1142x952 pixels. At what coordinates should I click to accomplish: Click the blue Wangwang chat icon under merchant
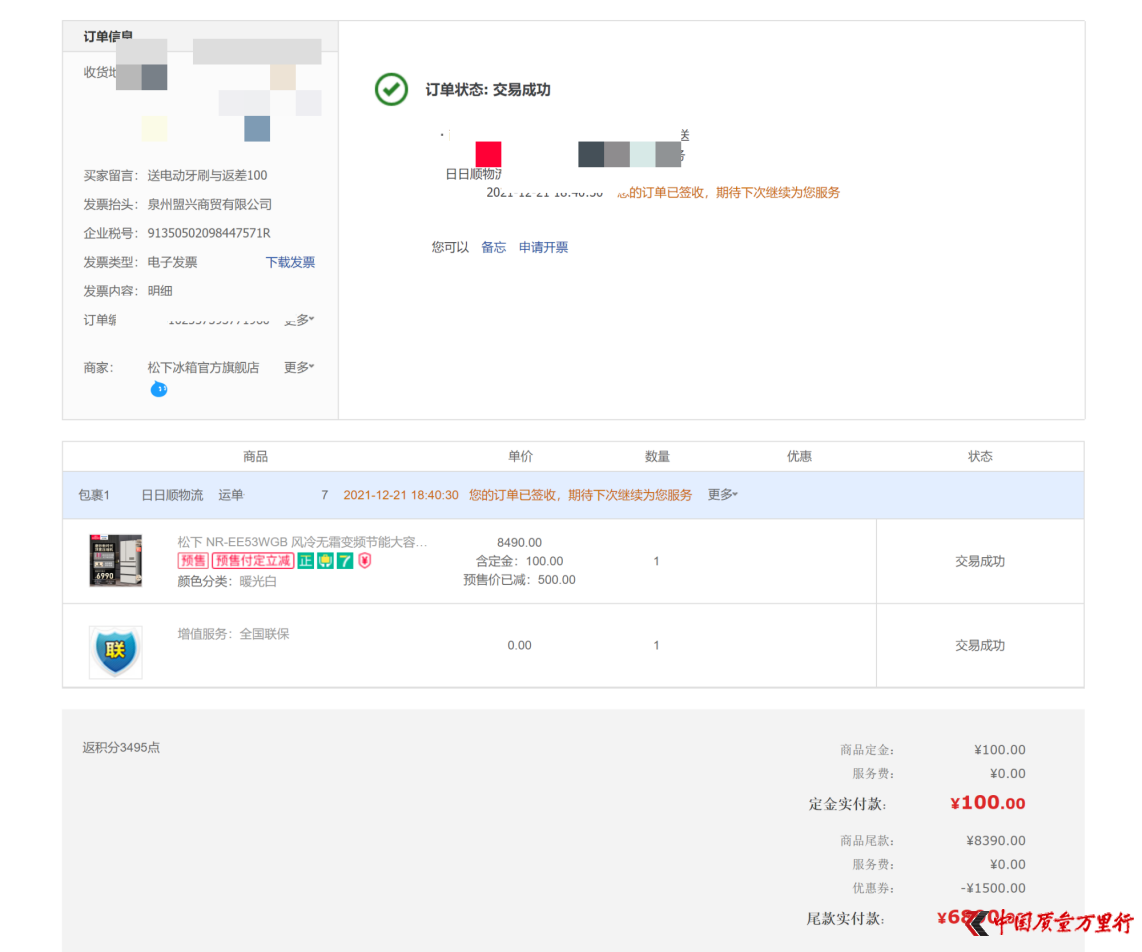(x=159, y=390)
